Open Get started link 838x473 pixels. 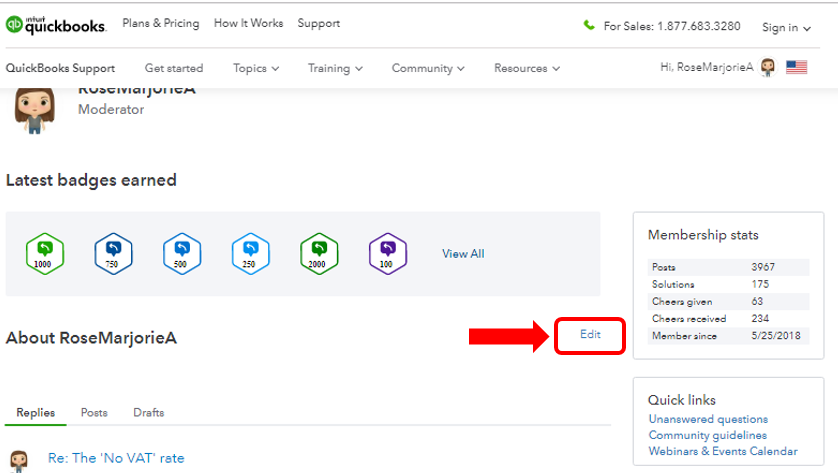[174, 68]
